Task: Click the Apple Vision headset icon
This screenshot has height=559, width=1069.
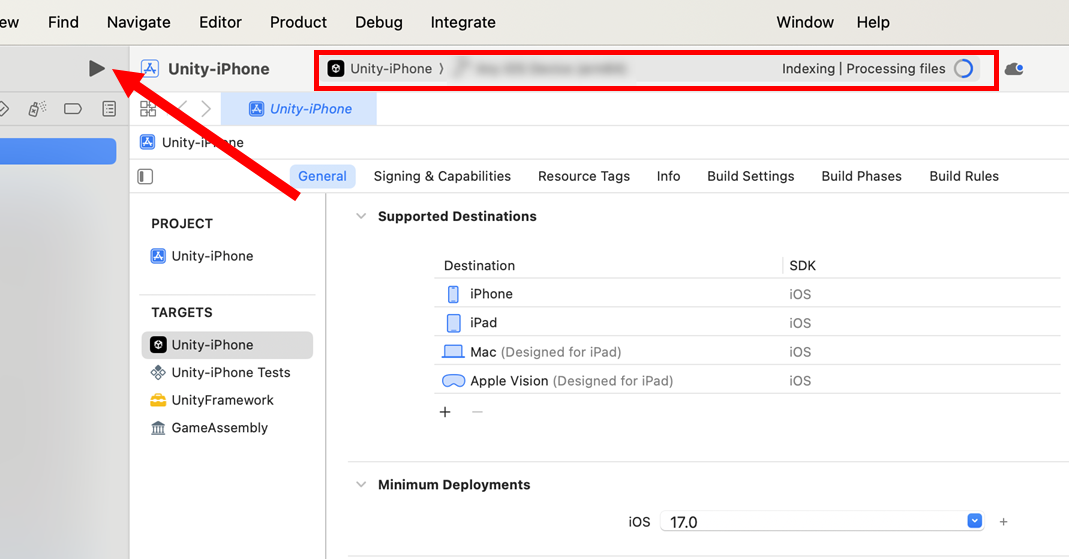Action: point(453,380)
